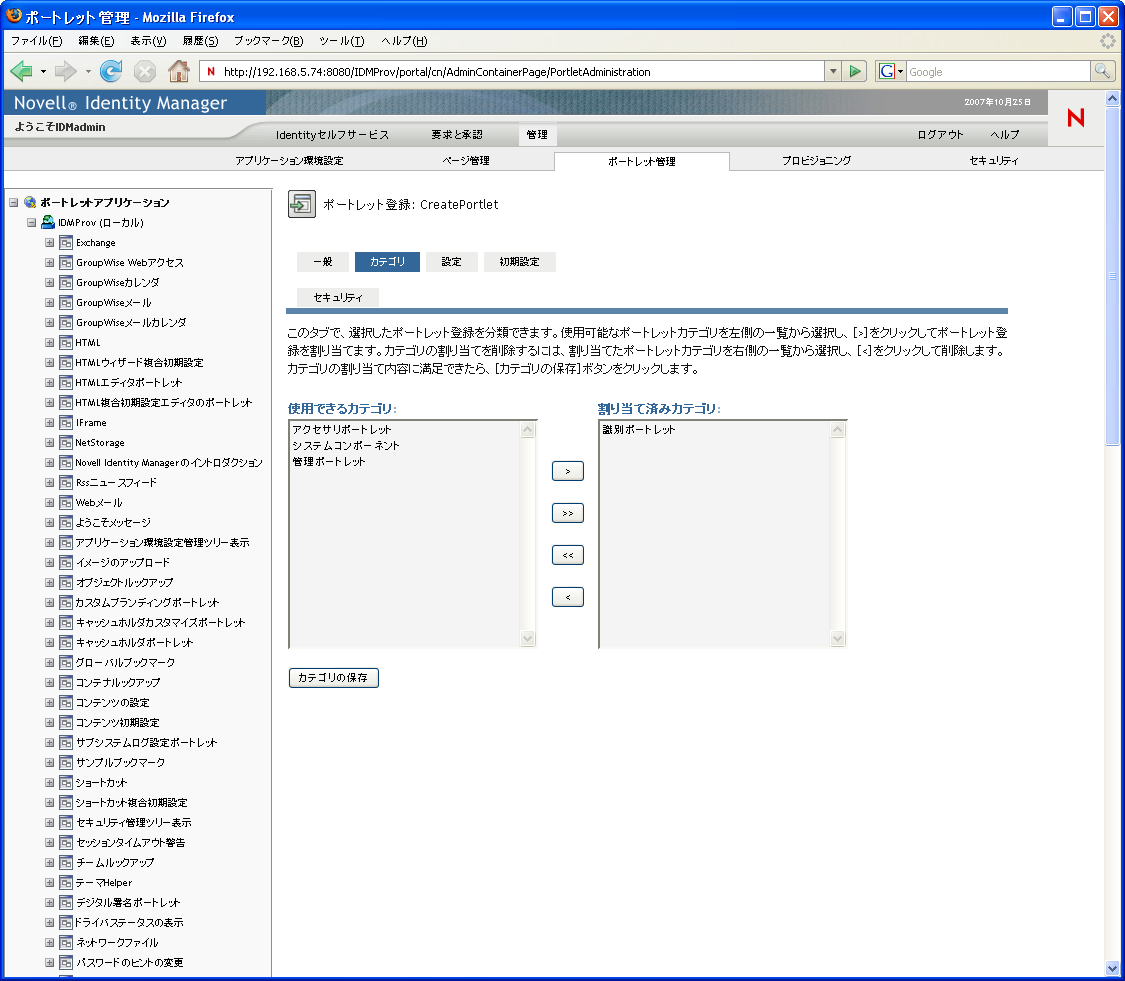Expand the GroupWise Webアクセス node
1125x981 pixels.
[x=50, y=263]
